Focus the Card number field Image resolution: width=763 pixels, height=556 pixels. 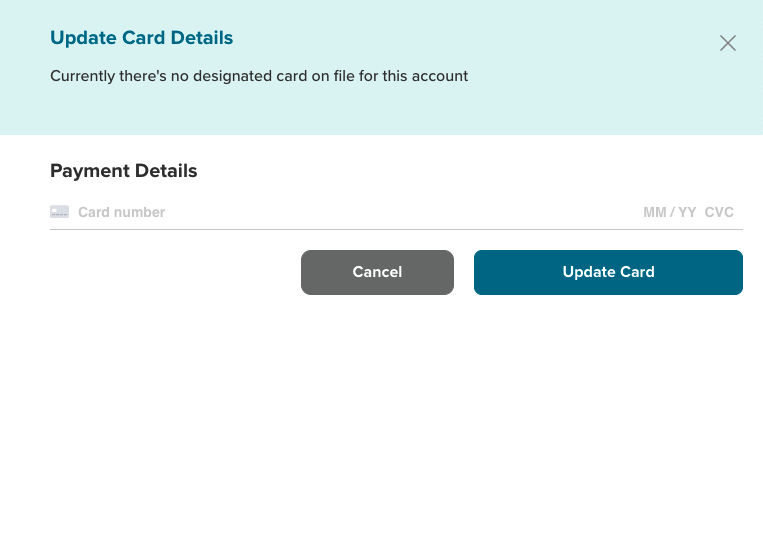tap(300, 212)
